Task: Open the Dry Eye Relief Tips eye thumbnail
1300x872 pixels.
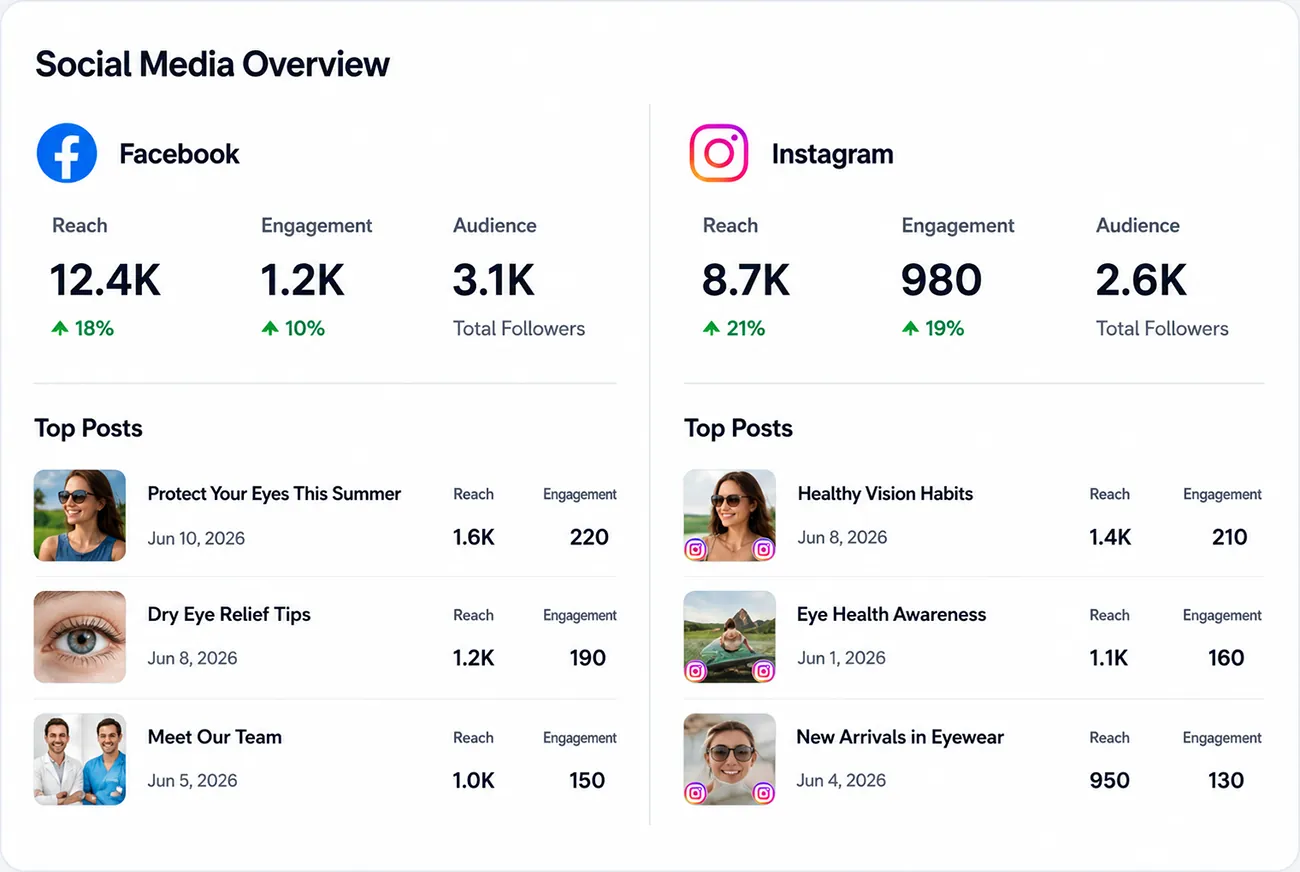Action: coord(80,637)
